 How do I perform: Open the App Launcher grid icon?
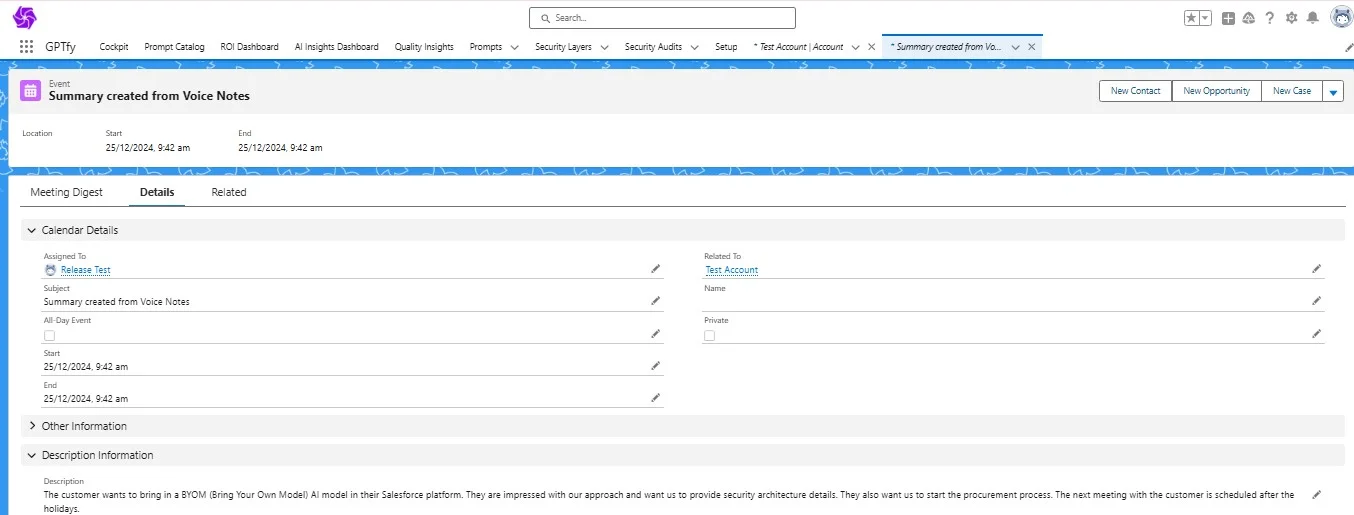point(27,47)
